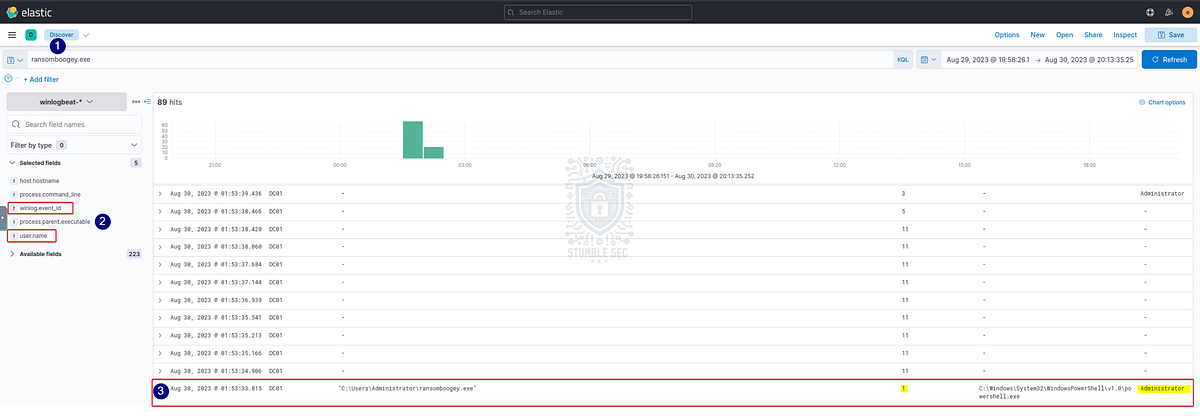
Task: Click the host.hostname field type icon
Action: [x=14, y=180]
